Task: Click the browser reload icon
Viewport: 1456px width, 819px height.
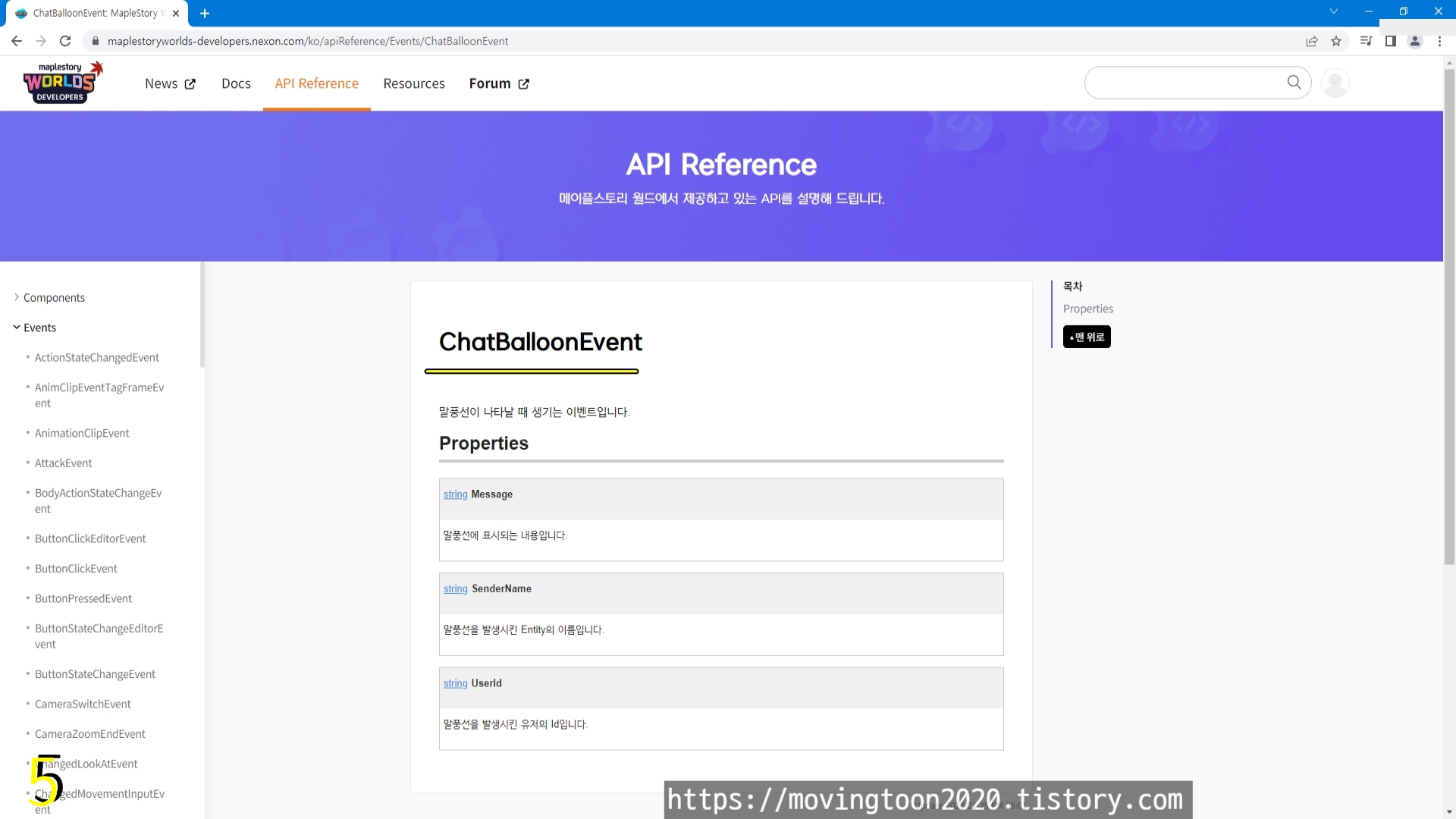Action: [65, 41]
